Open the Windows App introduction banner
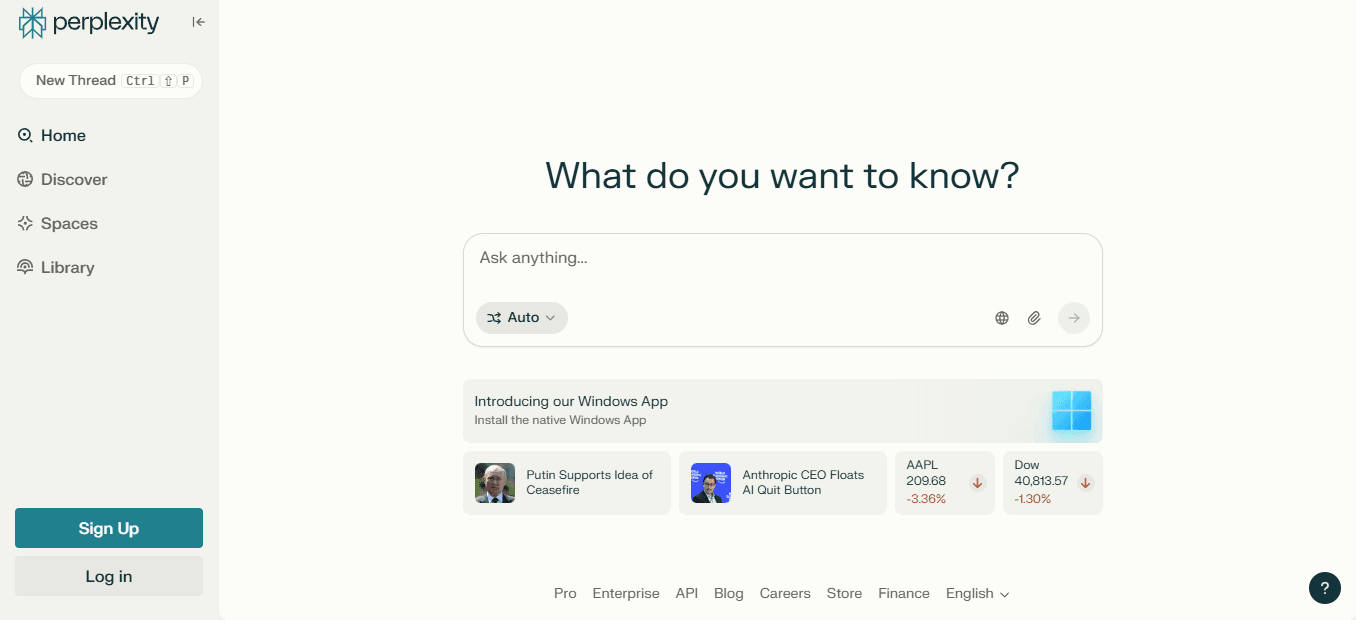The height and width of the screenshot is (620, 1356). click(783, 411)
